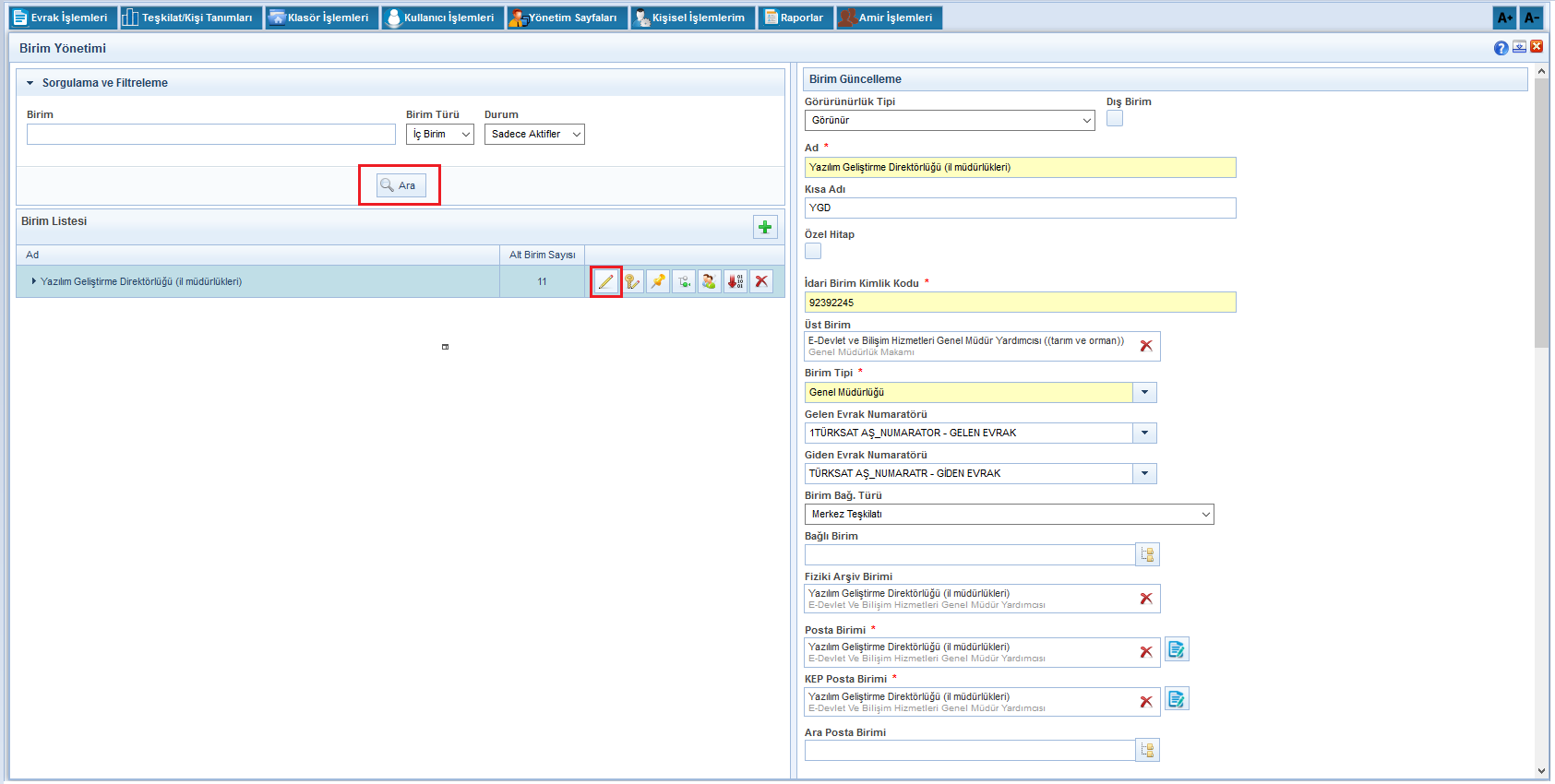This screenshot has width=1555, height=784.
Task: Add a new unit with green plus
Action: 765,227
